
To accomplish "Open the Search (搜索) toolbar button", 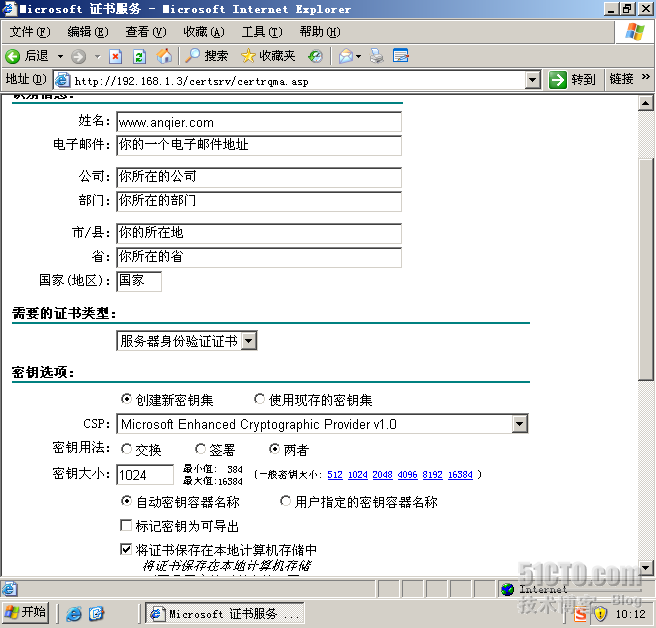I will point(207,56).
